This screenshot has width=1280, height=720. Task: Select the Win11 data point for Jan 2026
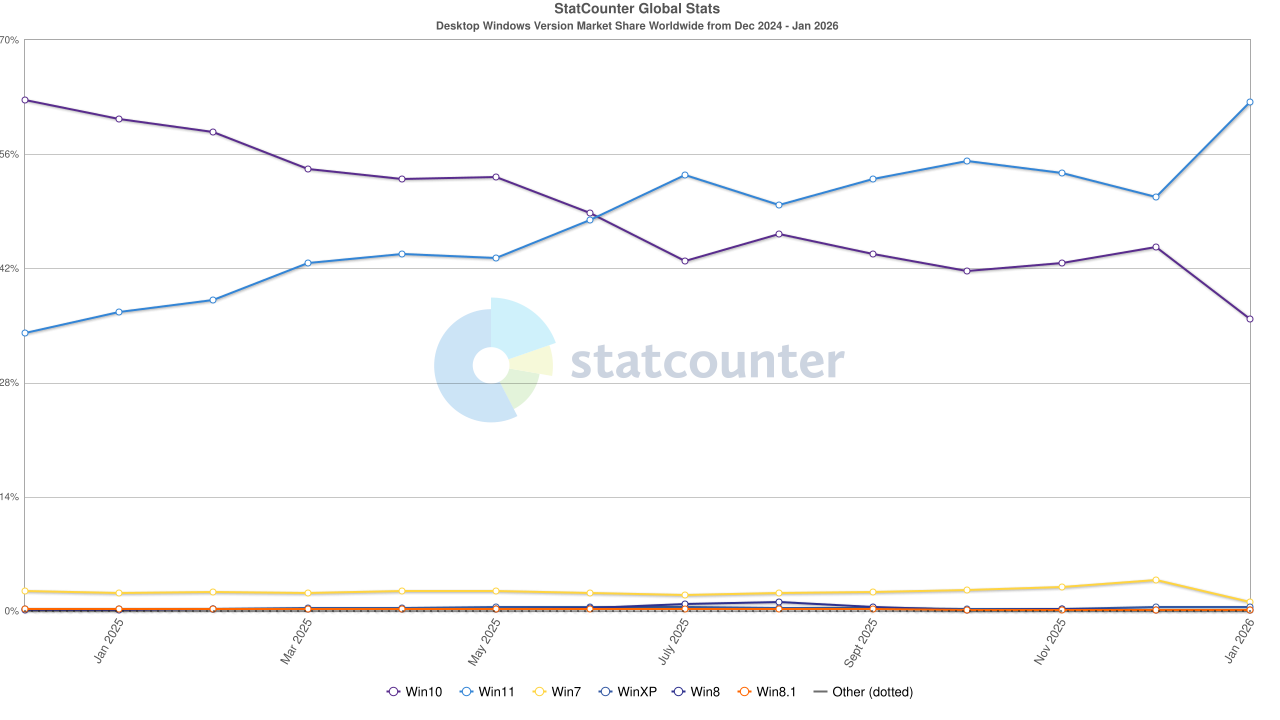pos(1250,102)
